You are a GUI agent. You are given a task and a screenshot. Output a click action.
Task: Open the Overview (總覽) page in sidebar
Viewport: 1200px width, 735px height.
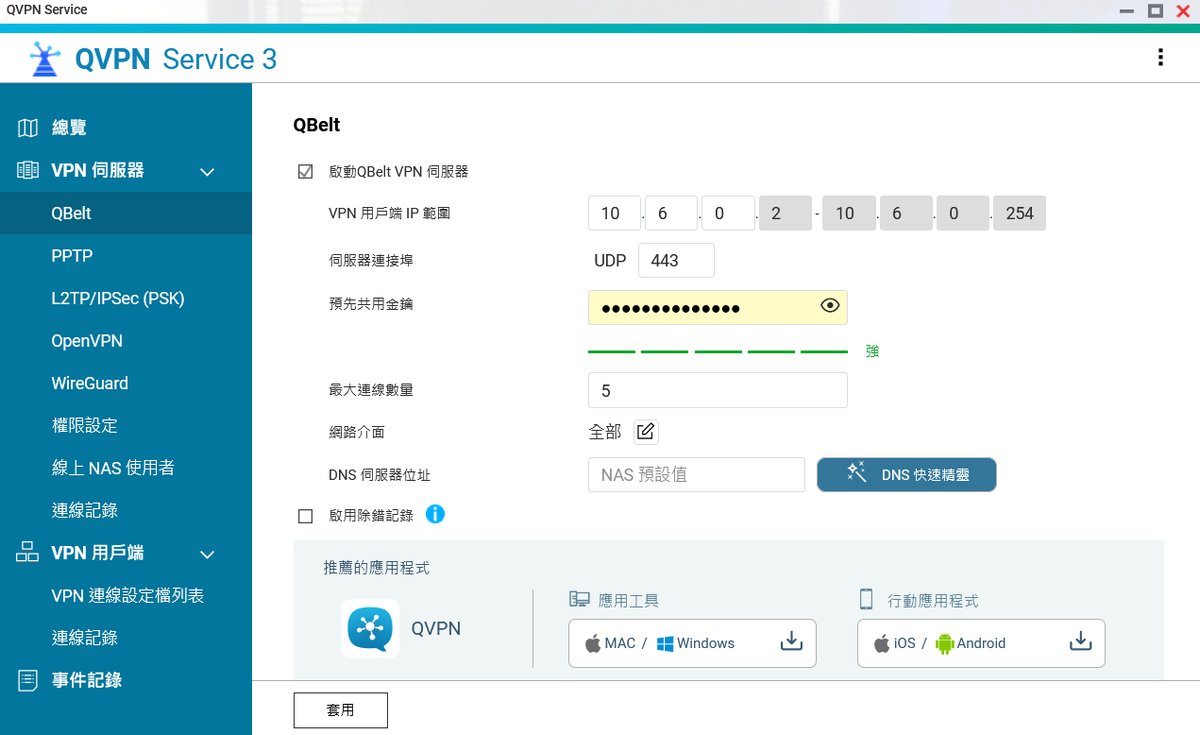pos(69,128)
